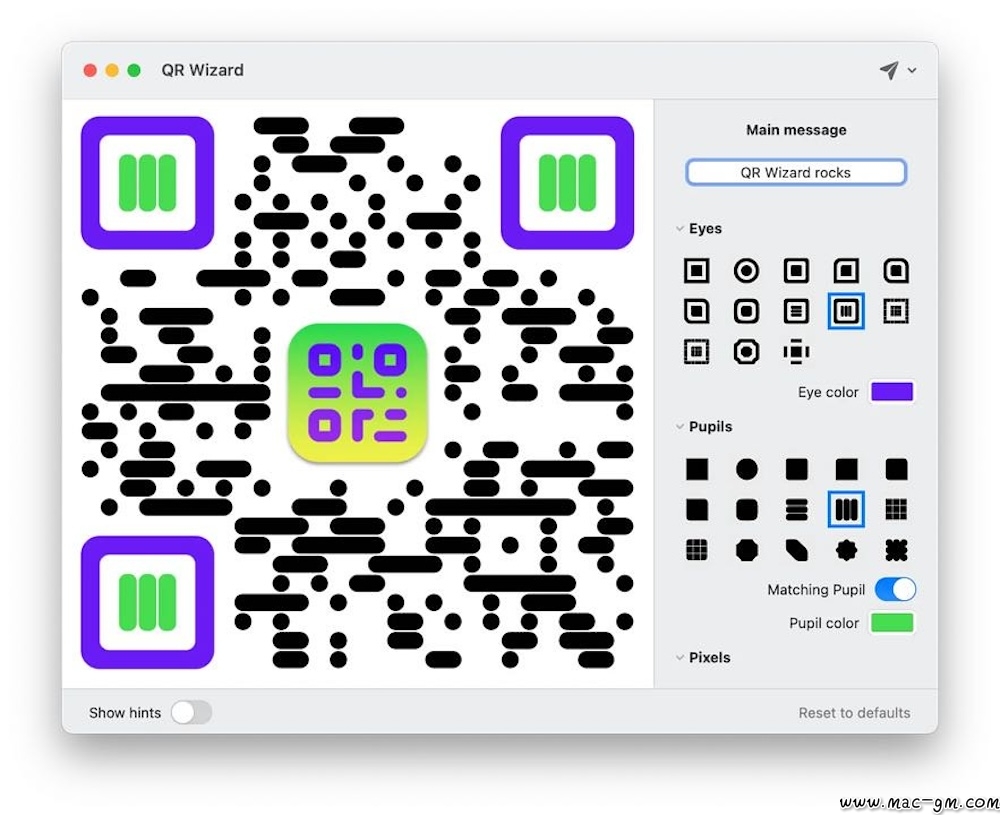Click the 'Matching Pupil' label
This screenshot has width=1000, height=815.
click(x=816, y=590)
